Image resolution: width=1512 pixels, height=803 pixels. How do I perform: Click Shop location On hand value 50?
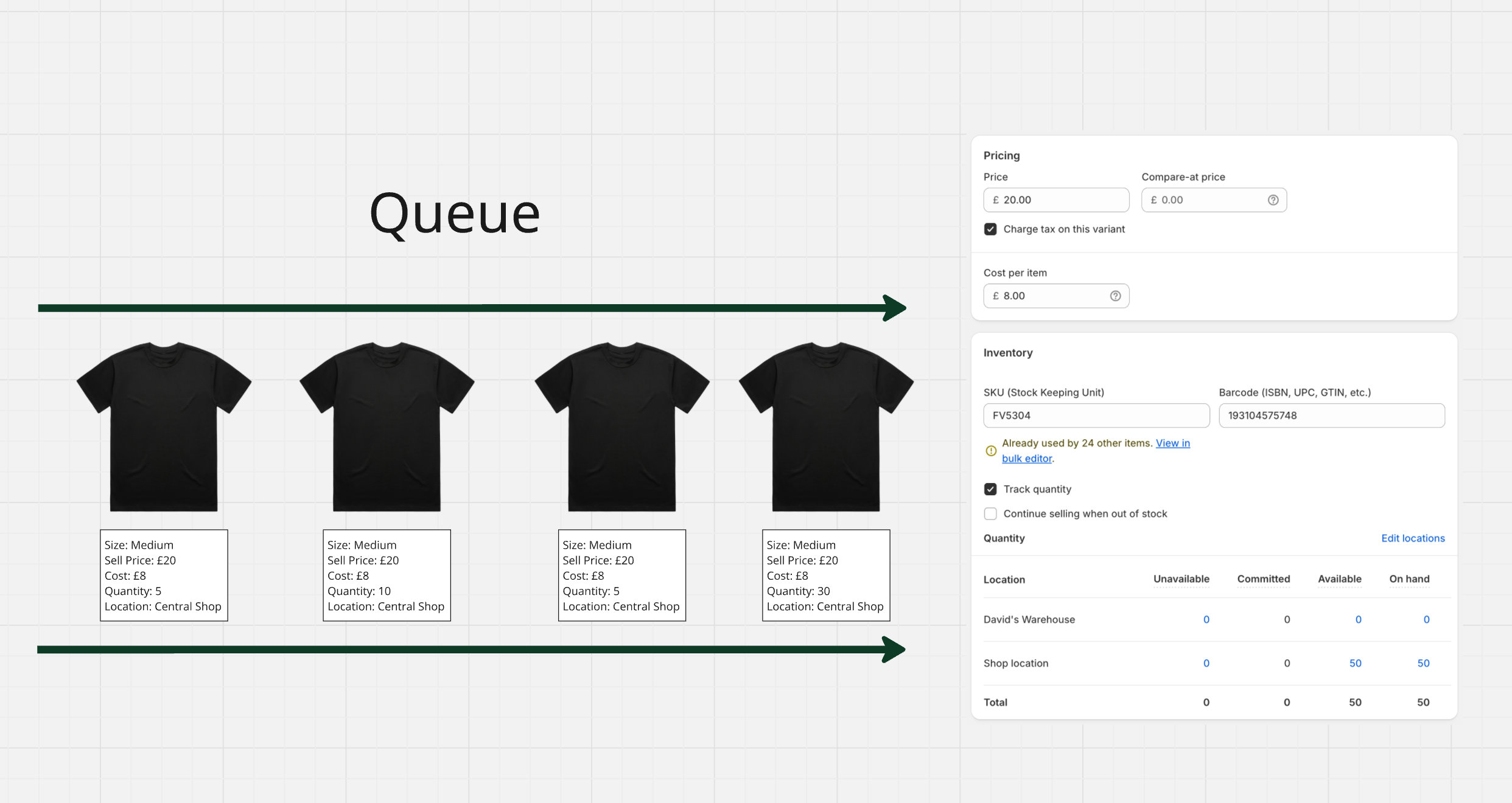pos(1423,663)
